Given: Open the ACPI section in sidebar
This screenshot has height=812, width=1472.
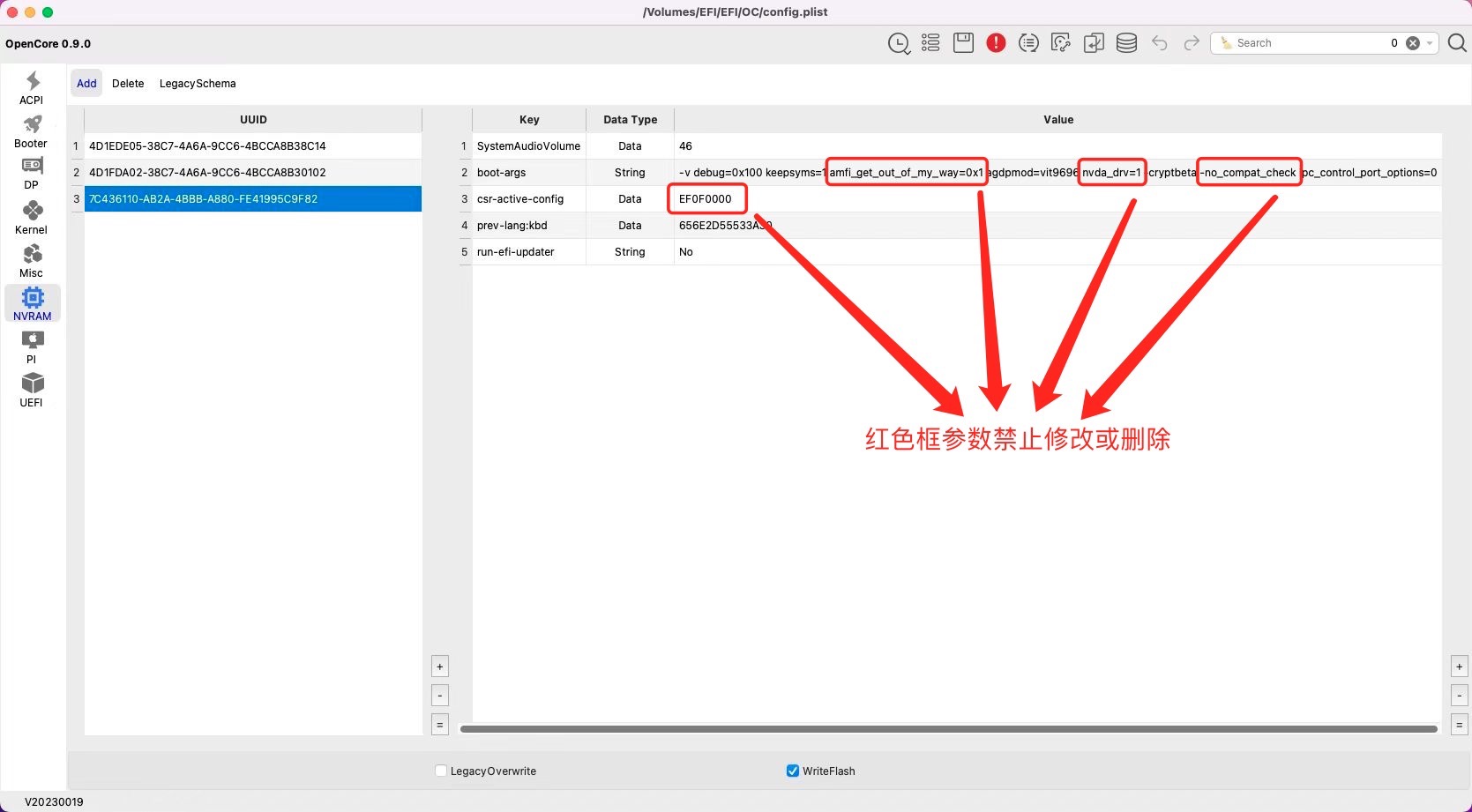Looking at the screenshot, I should [x=32, y=88].
